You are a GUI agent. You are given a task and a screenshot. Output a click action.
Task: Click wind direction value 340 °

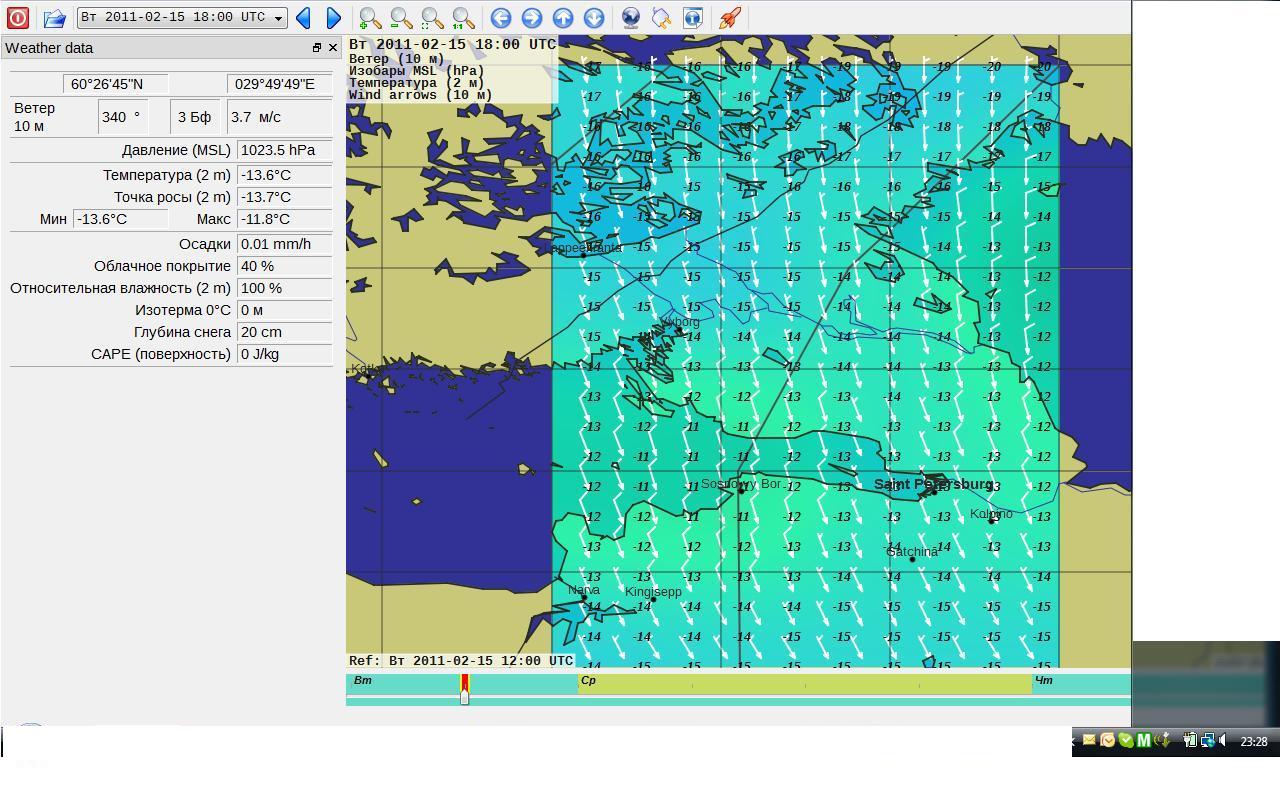coord(124,117)
